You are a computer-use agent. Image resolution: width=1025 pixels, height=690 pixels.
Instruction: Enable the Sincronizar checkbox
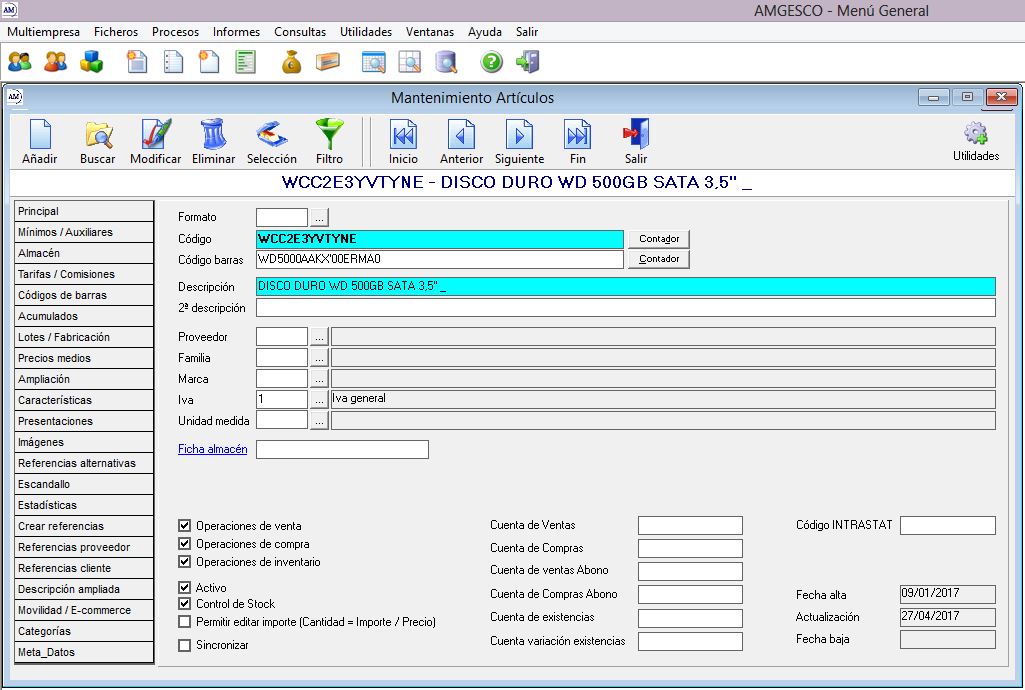[x=184, y=645]
